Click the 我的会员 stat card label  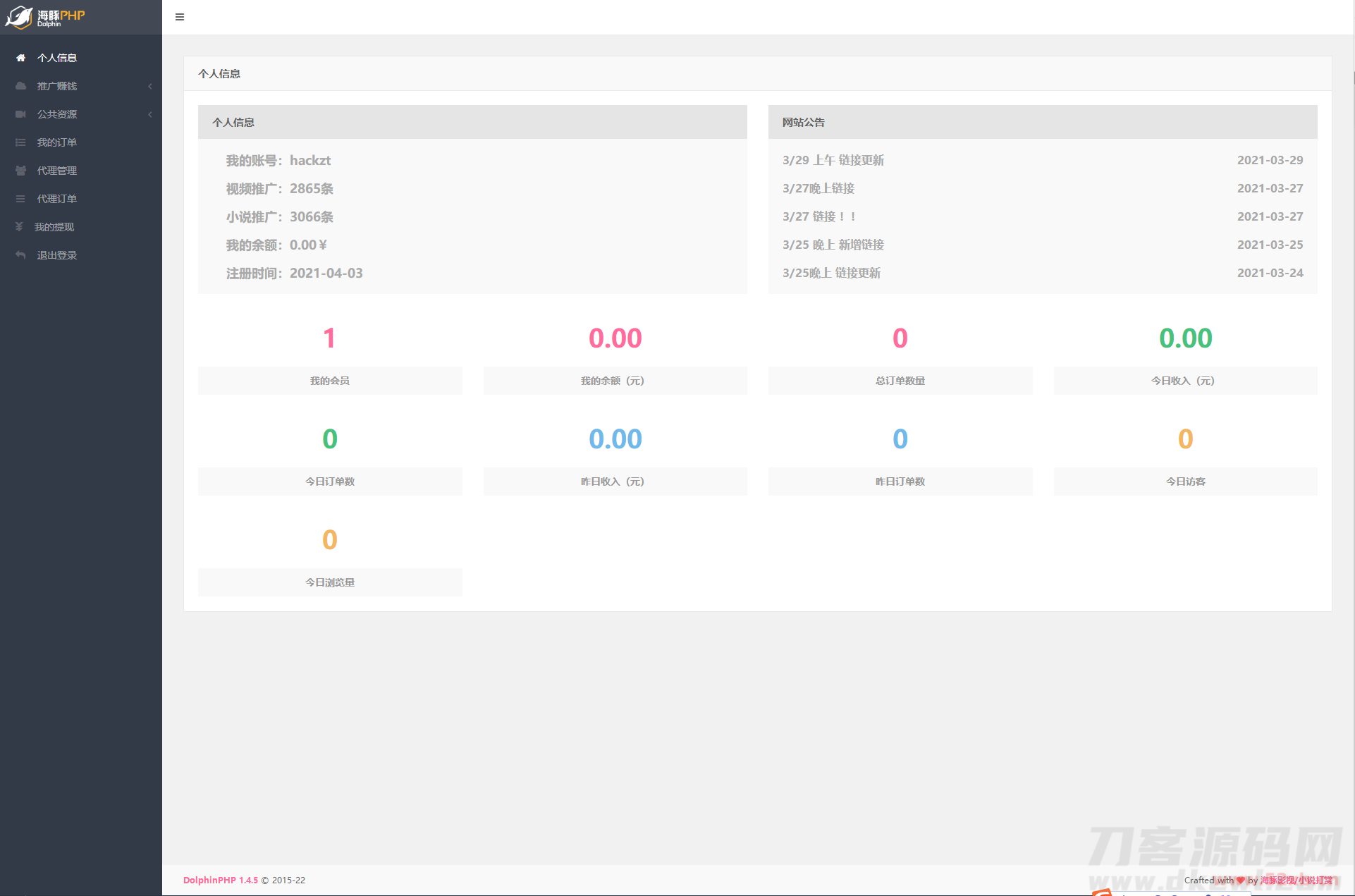[x=329, y=381]
